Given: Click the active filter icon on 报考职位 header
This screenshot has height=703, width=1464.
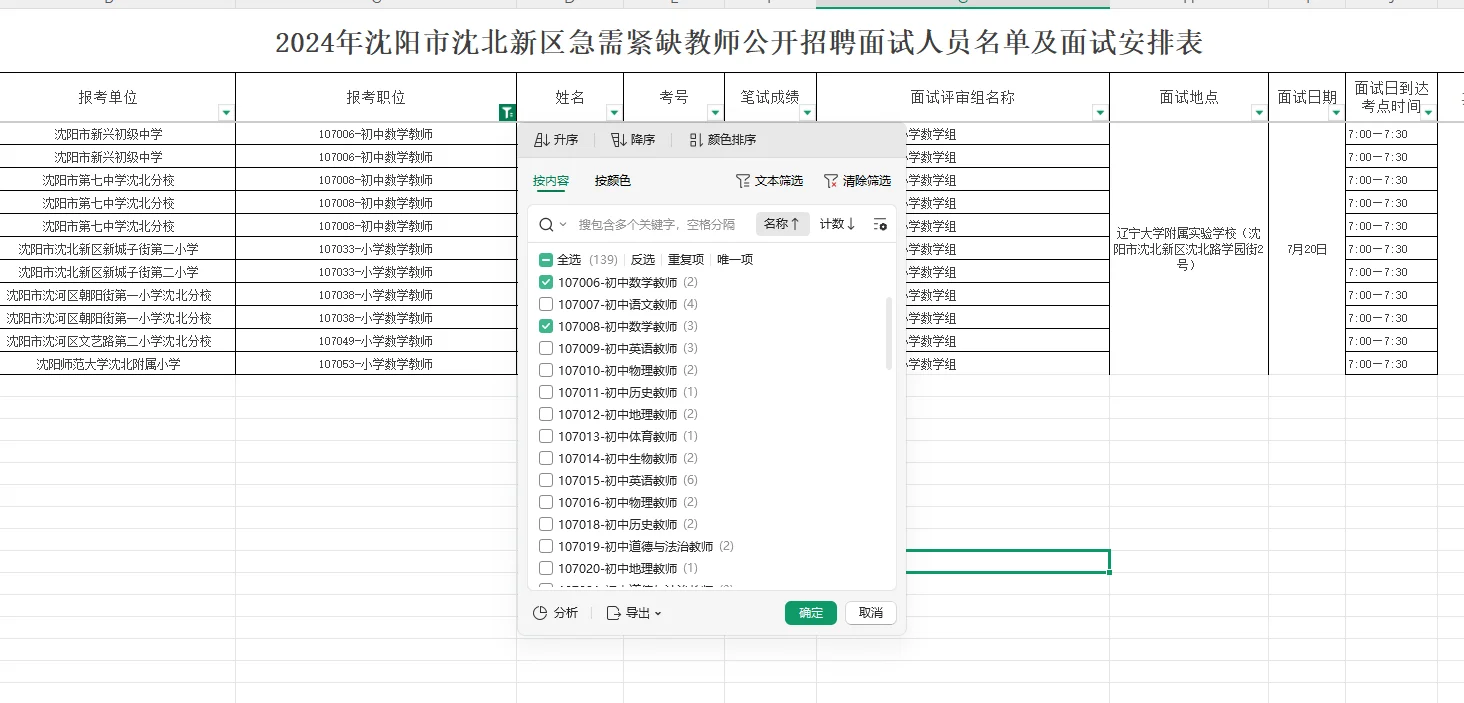Looking at the screenshot, I should pos(507,113).
